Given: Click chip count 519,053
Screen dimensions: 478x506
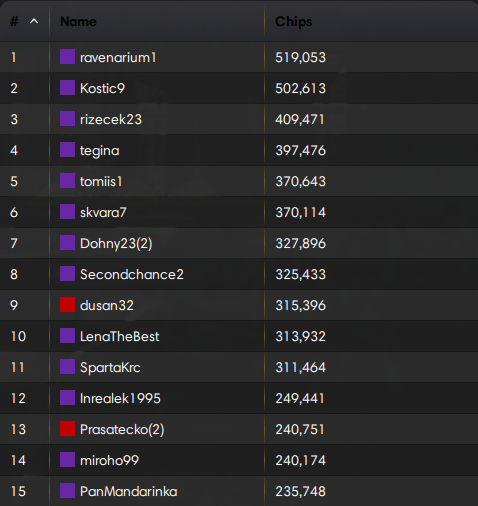Looking at the screenshot, I should pos(300,57).
